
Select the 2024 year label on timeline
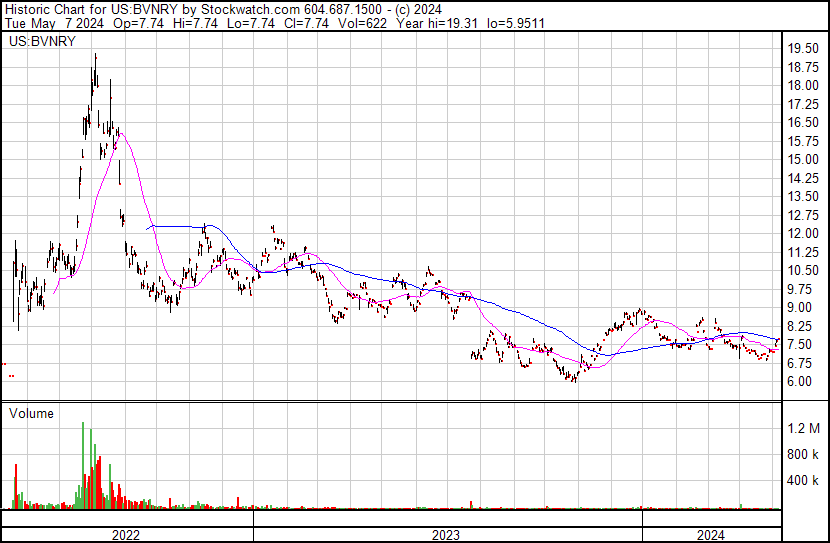coord(710,535)
